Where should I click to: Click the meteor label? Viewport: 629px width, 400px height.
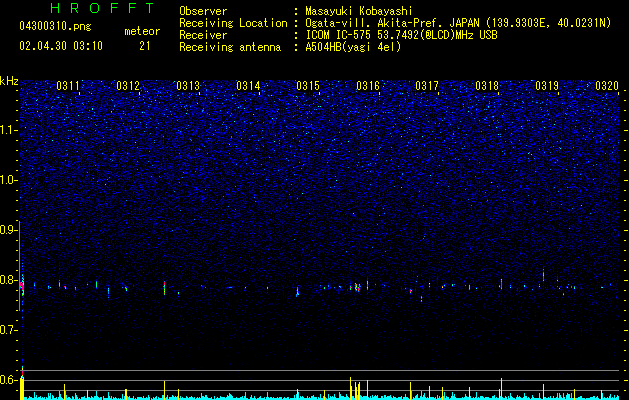(x=142, y=31)
